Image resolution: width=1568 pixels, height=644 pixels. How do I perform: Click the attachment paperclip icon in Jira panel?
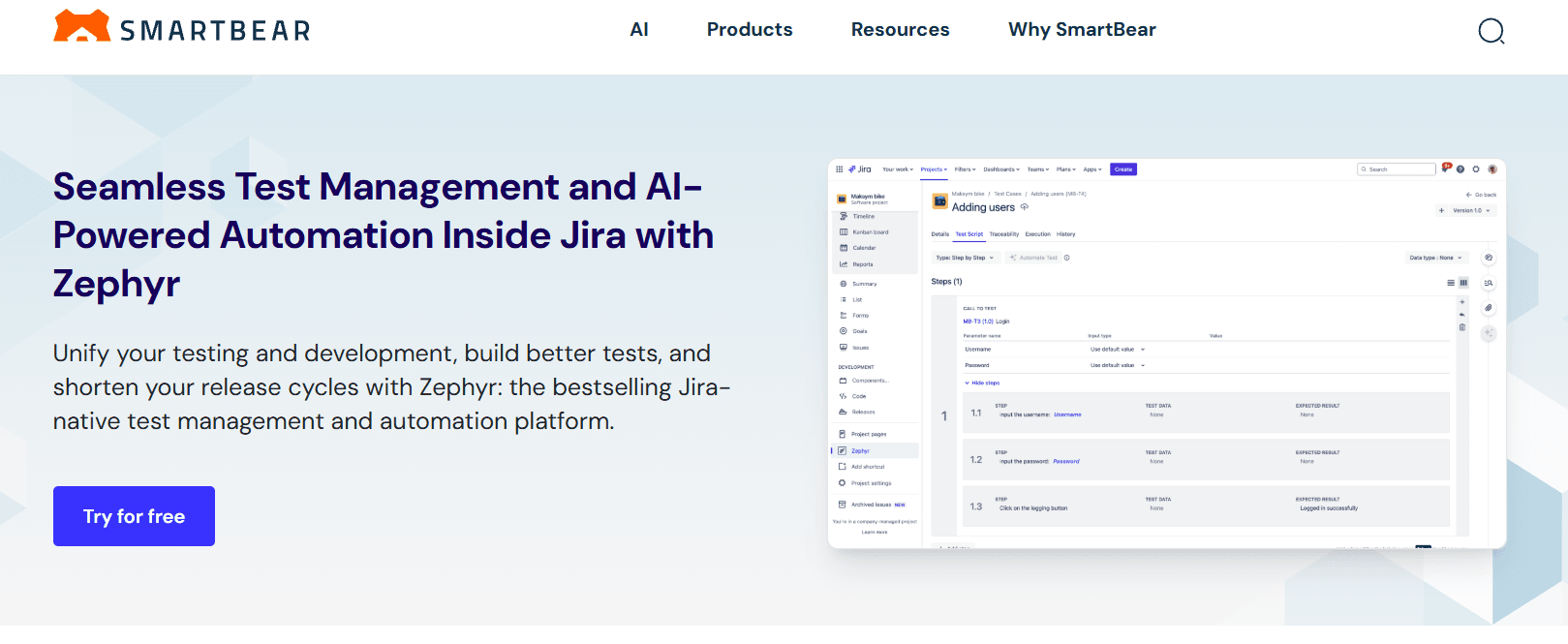tap(1489, 308)
